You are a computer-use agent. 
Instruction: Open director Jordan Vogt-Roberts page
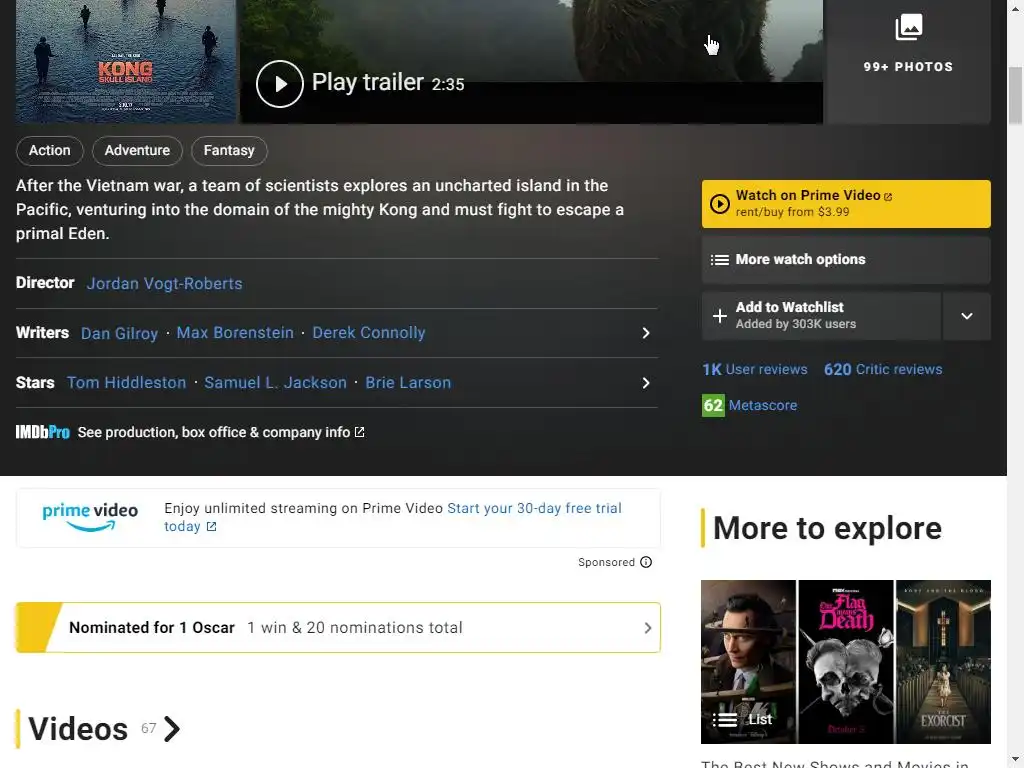(165, 283)
